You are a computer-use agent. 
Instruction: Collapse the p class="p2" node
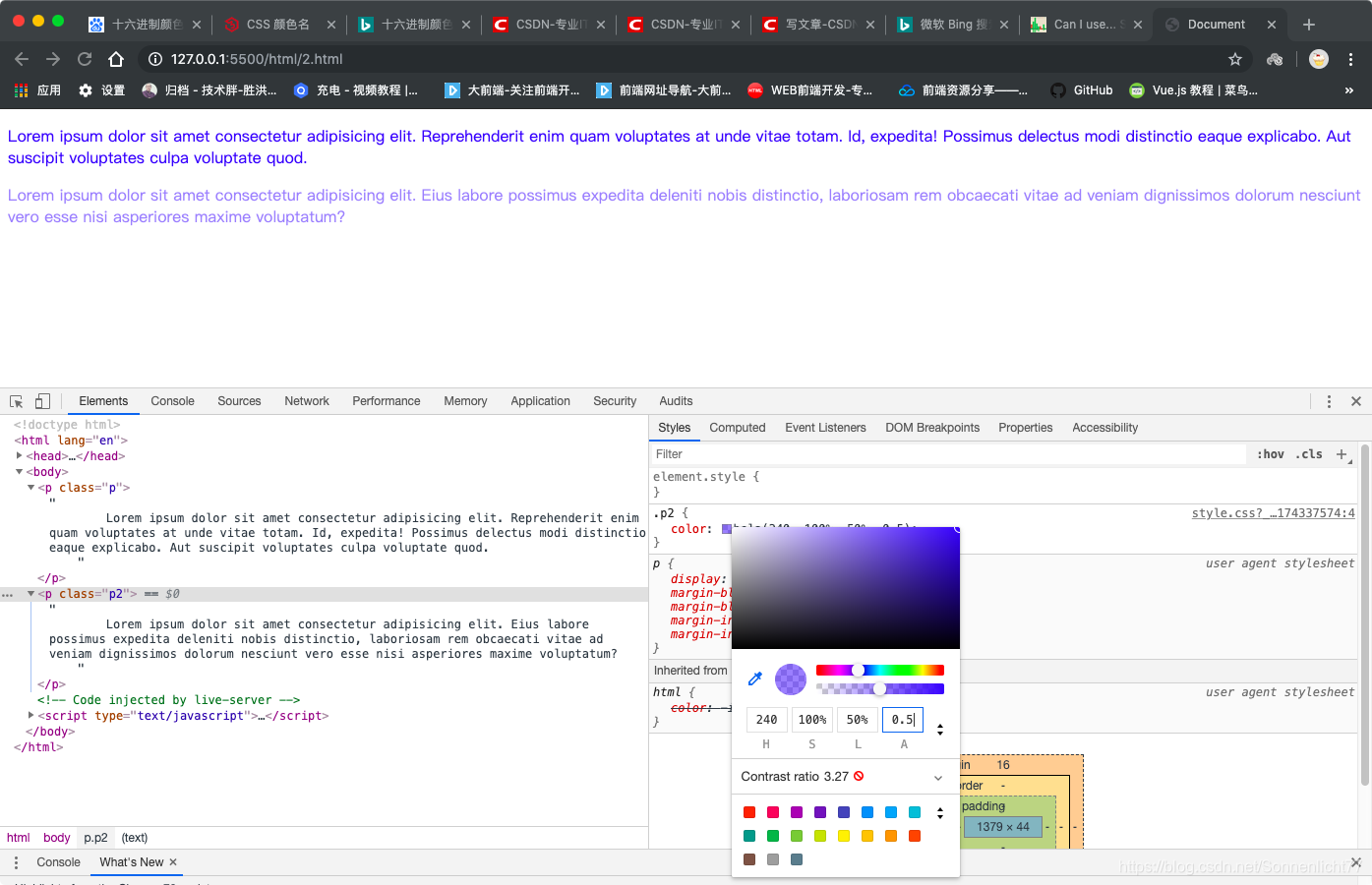(30, 594)
